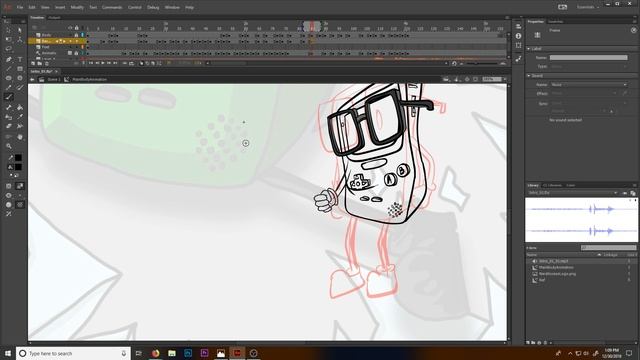640x360 pixels.
Task: Select the Oval tool
Action: tap(9, 78)
